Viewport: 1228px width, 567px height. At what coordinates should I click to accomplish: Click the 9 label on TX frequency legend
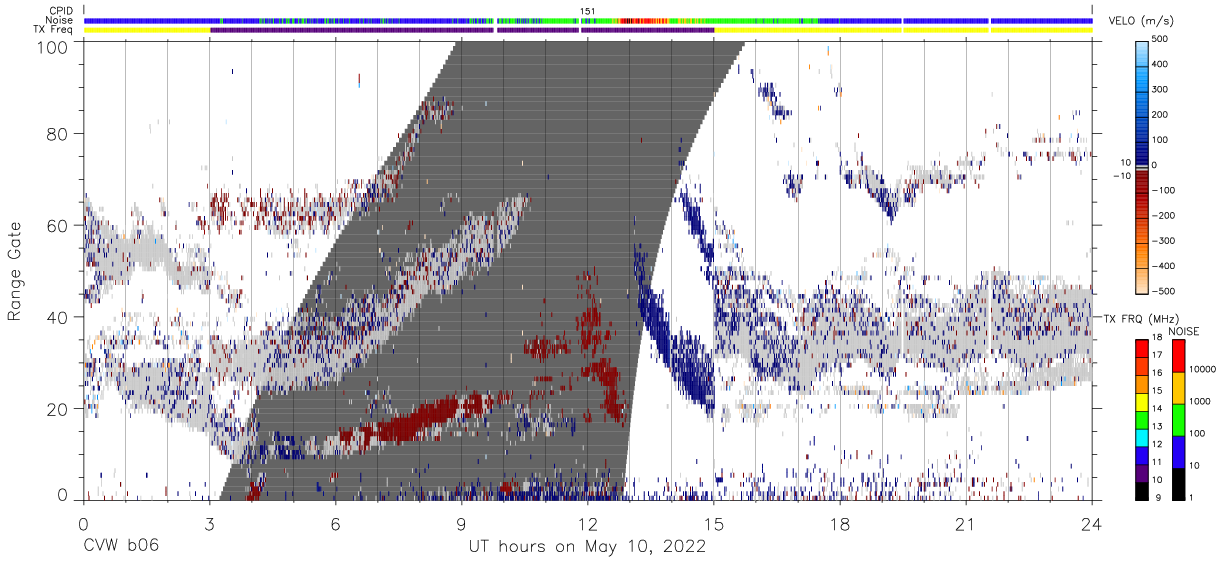pyautogui.click(x=1157, y=498)
